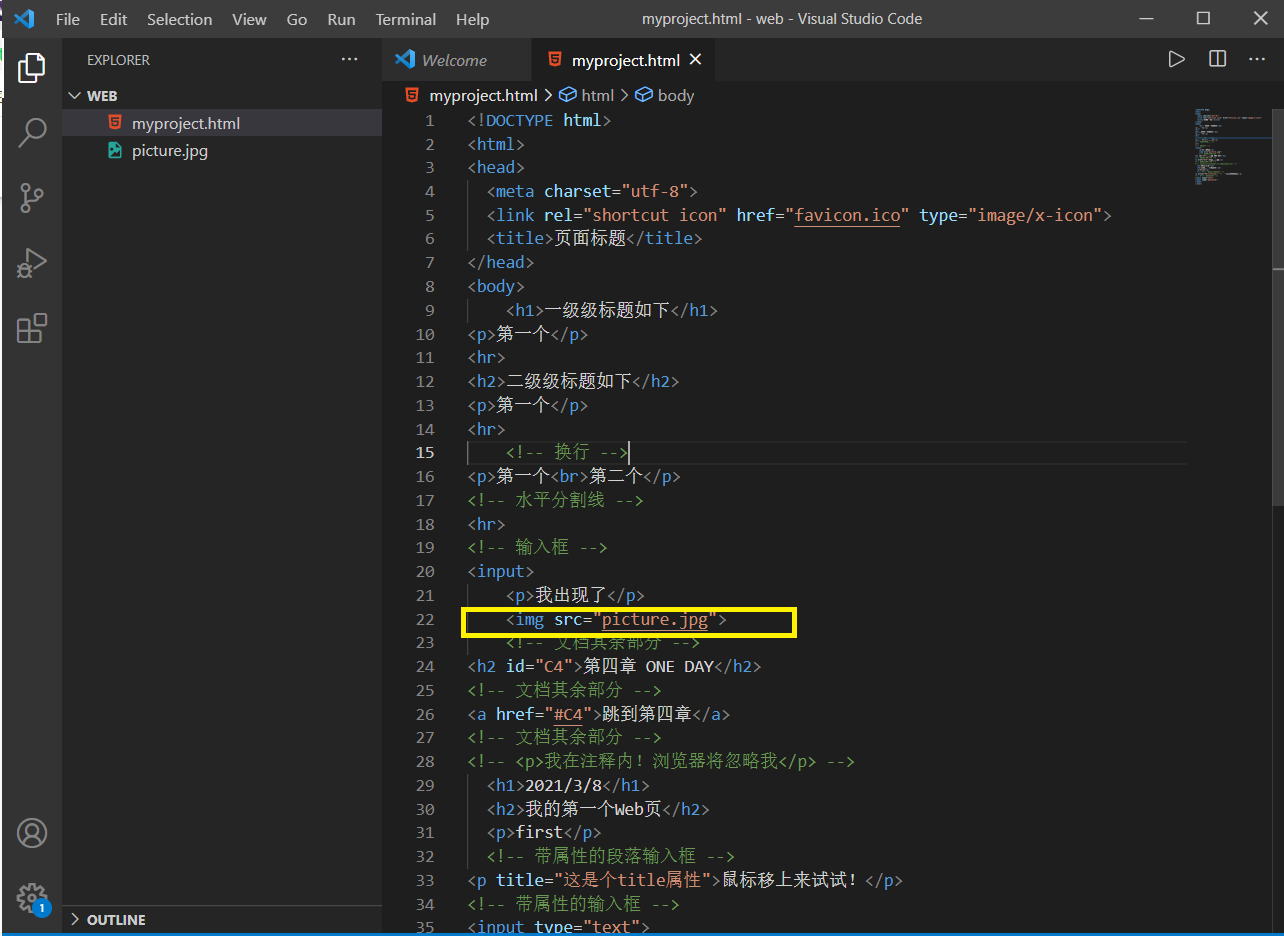Click line number 22 in gutter
The height and width of the screenshot is (936, 1284).
pyautogui.click(x=425, y=619)
